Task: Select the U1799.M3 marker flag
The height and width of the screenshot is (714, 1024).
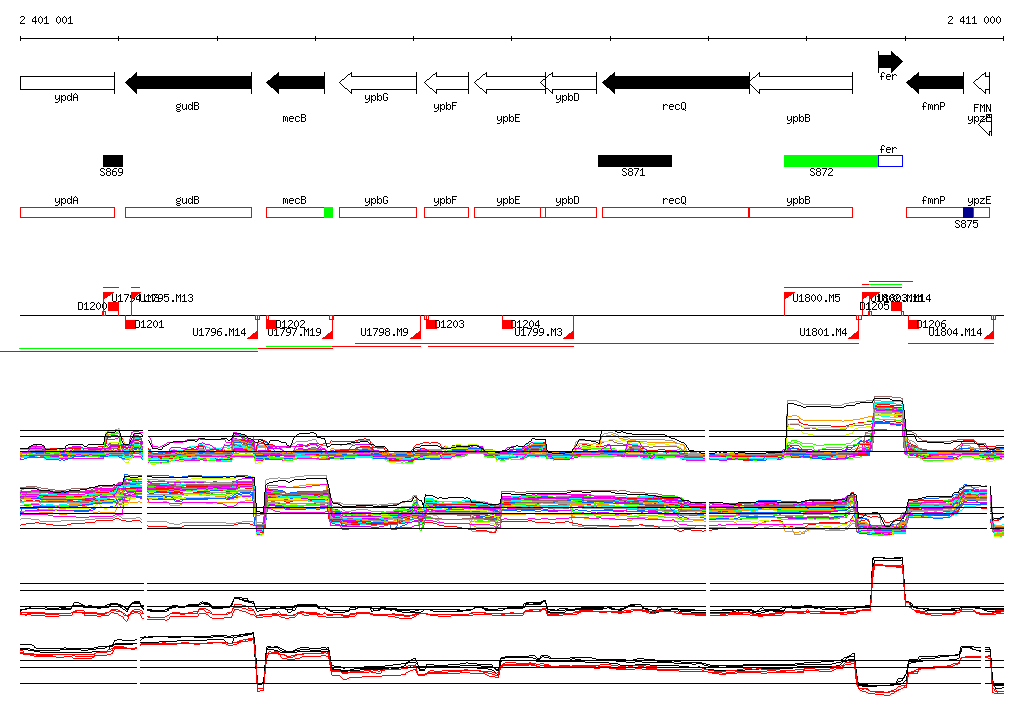Action: click(569, 334)
